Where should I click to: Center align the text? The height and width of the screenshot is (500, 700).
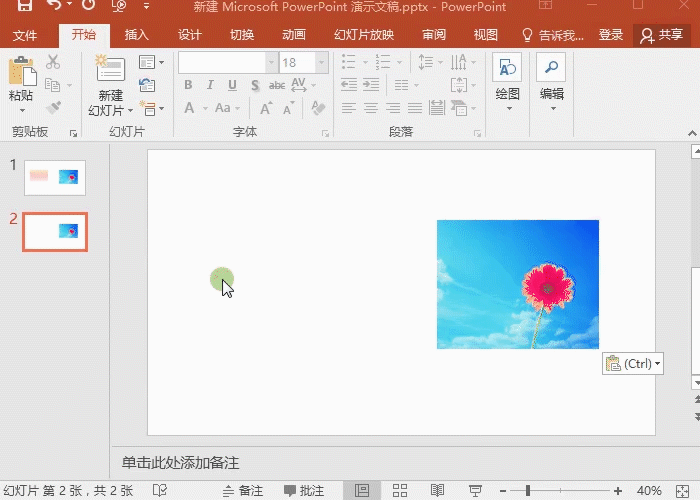(371, 108)
